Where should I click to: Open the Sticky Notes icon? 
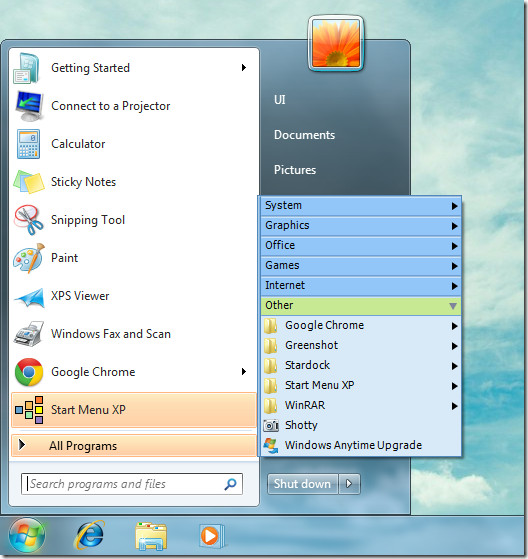(29, 182)
